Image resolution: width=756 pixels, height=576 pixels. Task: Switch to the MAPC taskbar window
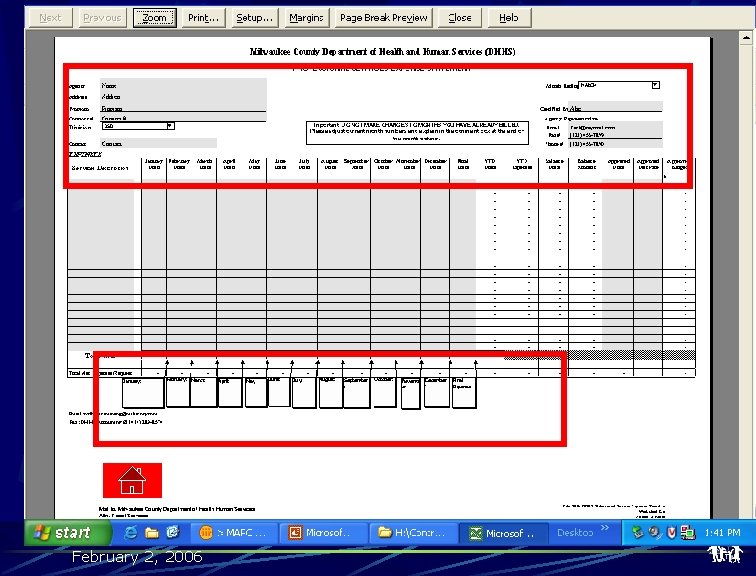pos(234,533)
